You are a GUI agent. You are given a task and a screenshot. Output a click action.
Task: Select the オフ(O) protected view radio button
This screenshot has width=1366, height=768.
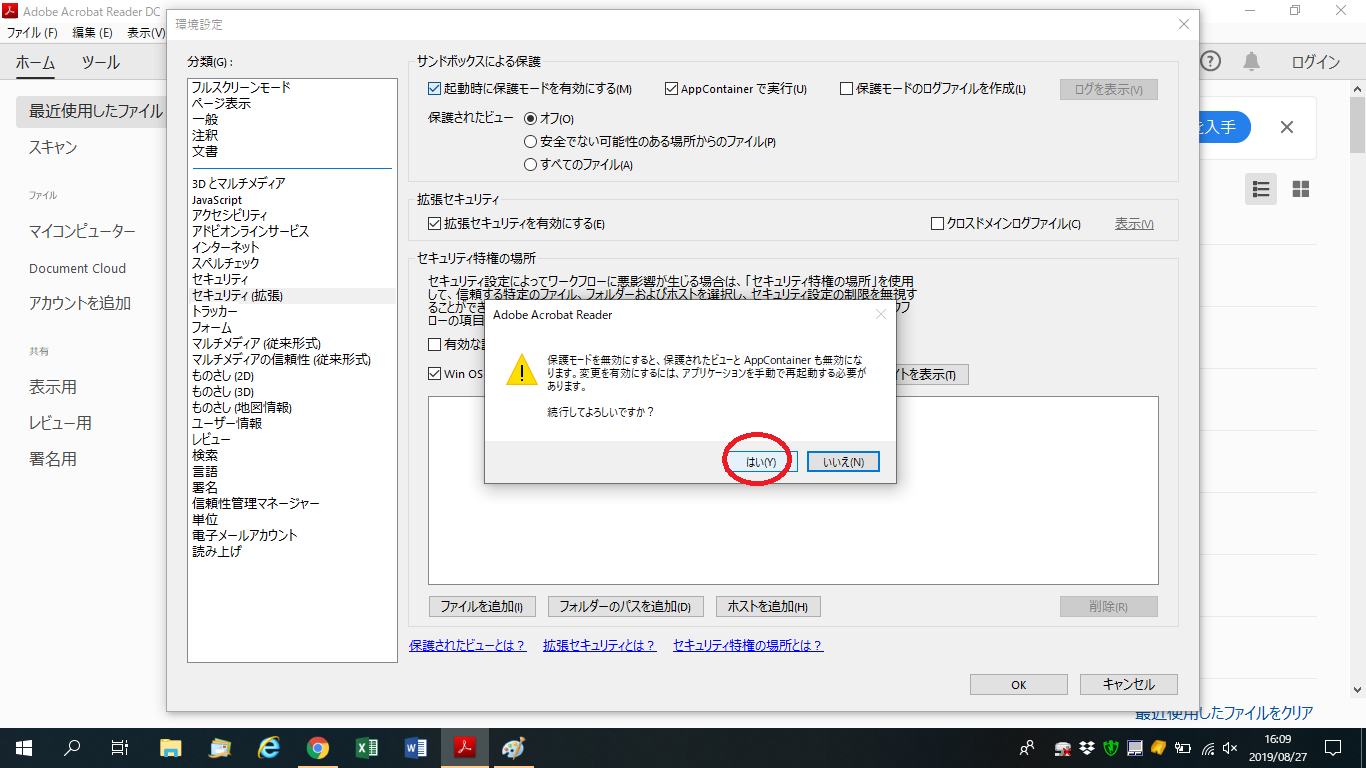tap(531, 118)
